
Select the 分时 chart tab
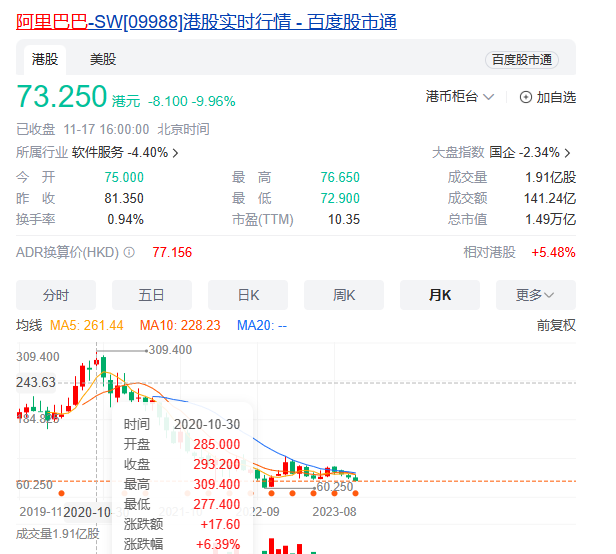[56, 295]
